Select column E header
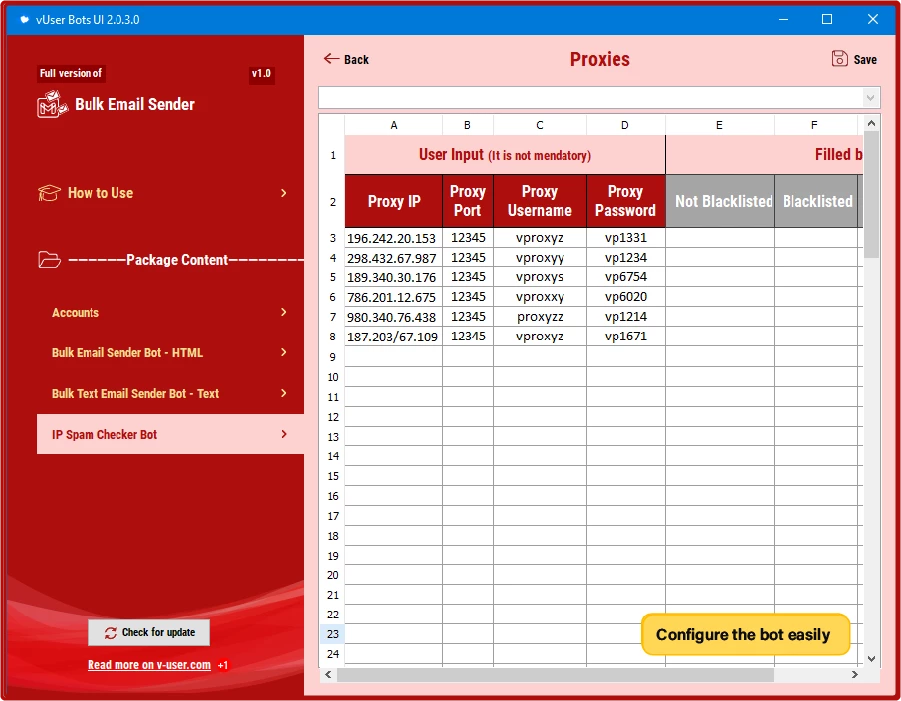This screenshot has width=901, height=701. pos(719,125)
